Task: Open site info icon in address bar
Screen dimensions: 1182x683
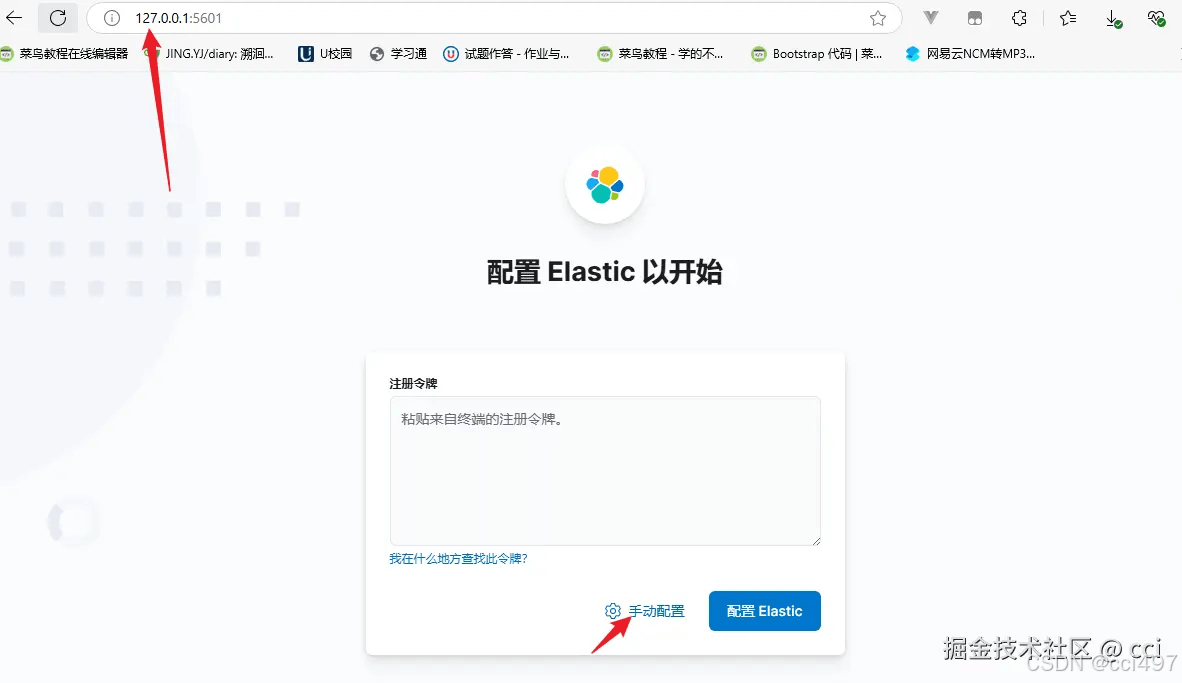Action: coord(112,18)
